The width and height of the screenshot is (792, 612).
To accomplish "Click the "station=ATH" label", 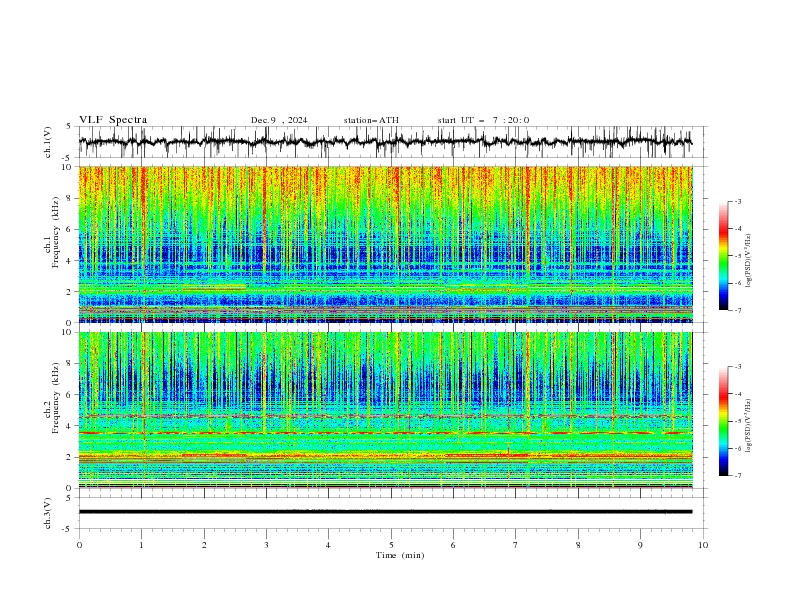I will click(x=371, y=120).
